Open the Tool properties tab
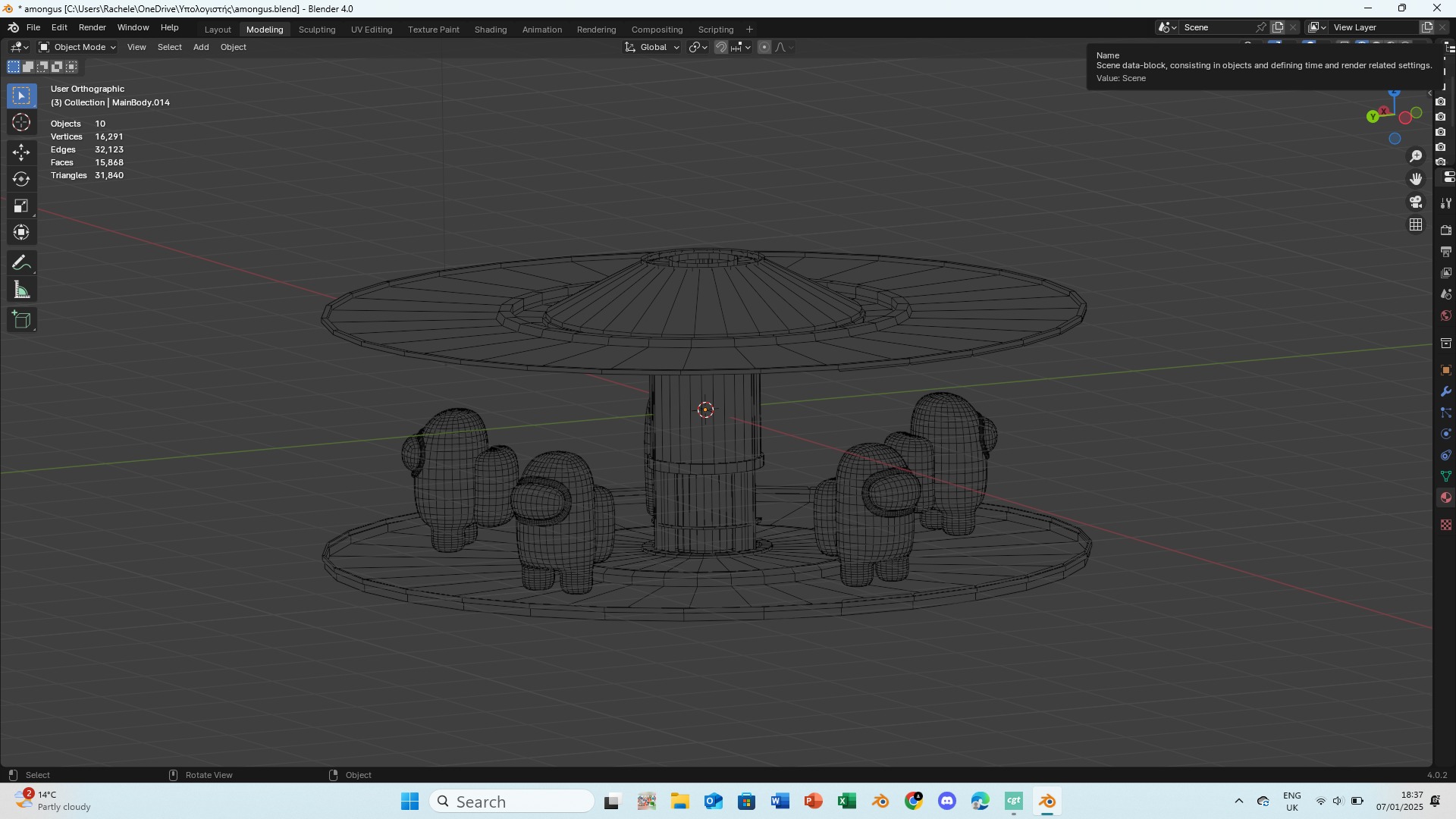 (1446, 202)
